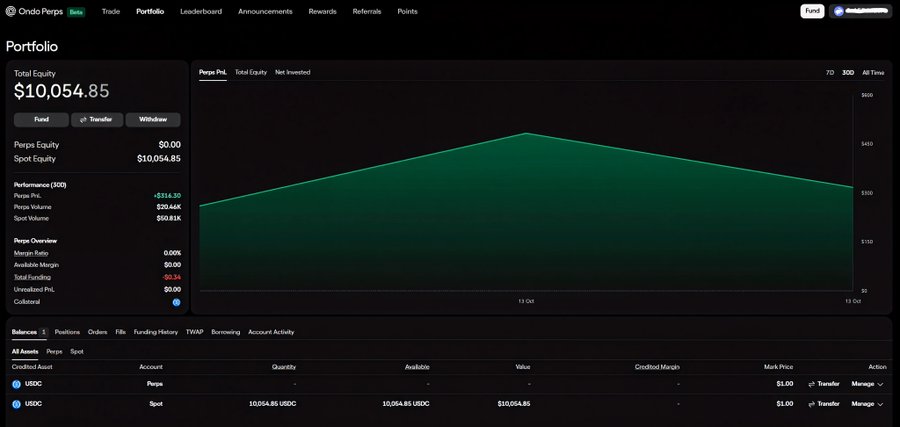Open the Borrowing tab

point(226,332)
